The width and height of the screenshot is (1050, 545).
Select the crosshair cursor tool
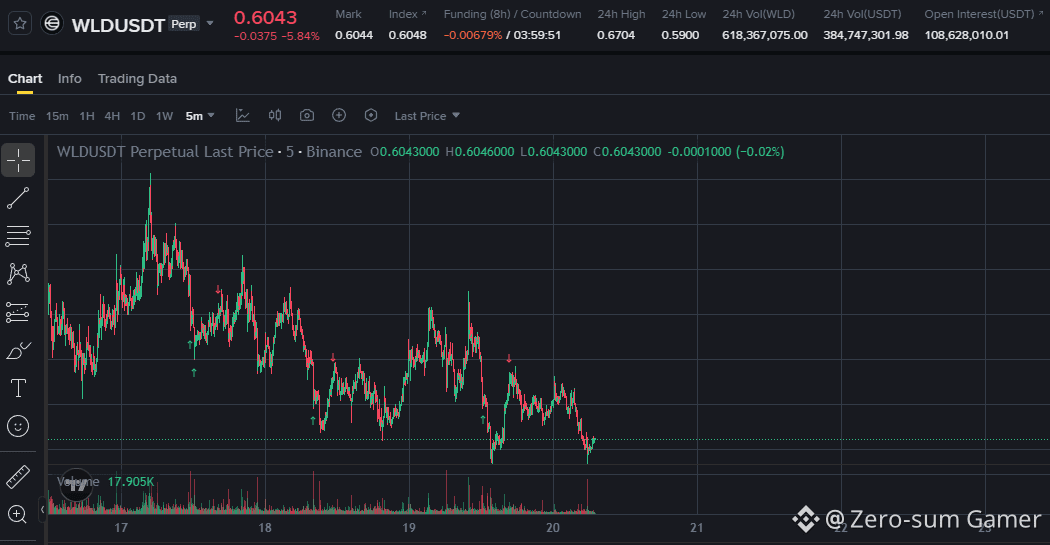(18, 161)
